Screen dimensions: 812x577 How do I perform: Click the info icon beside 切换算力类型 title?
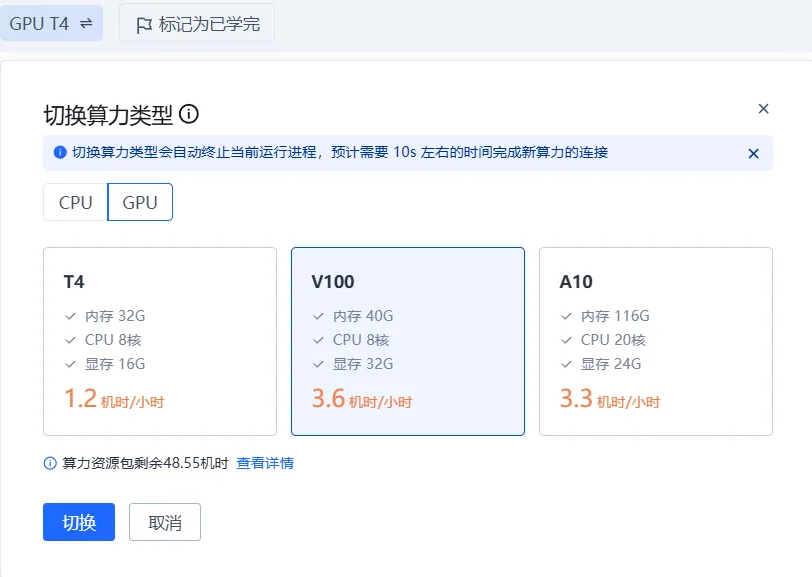(x=189, y=114)
